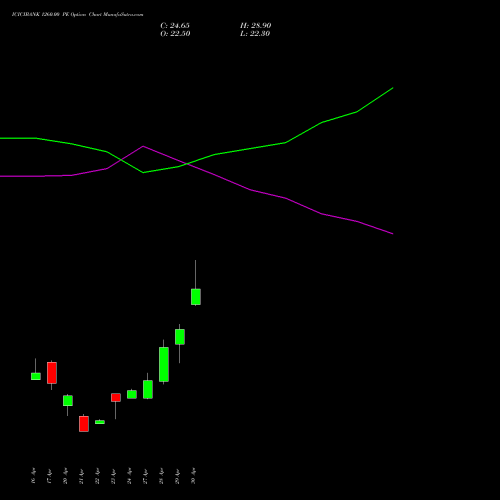Select the red candle for 17 Apr

point(52,373)
